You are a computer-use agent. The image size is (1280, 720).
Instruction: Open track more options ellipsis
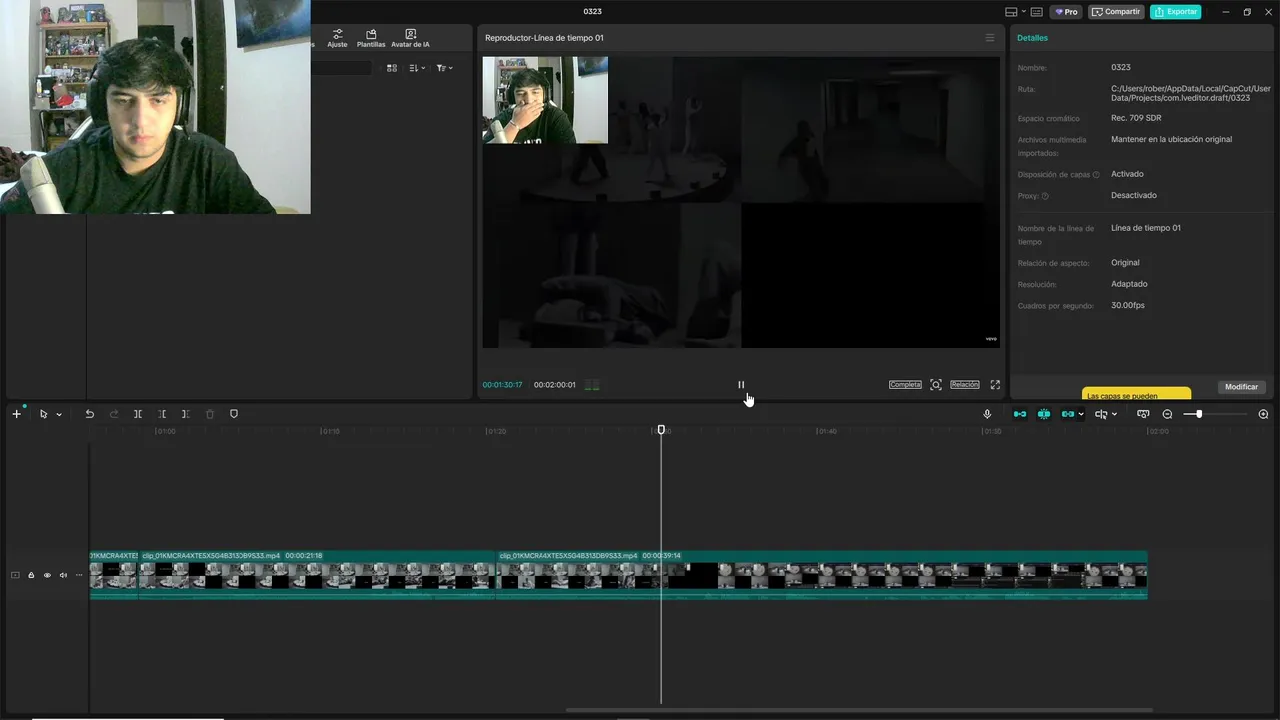tap(79, 575)
